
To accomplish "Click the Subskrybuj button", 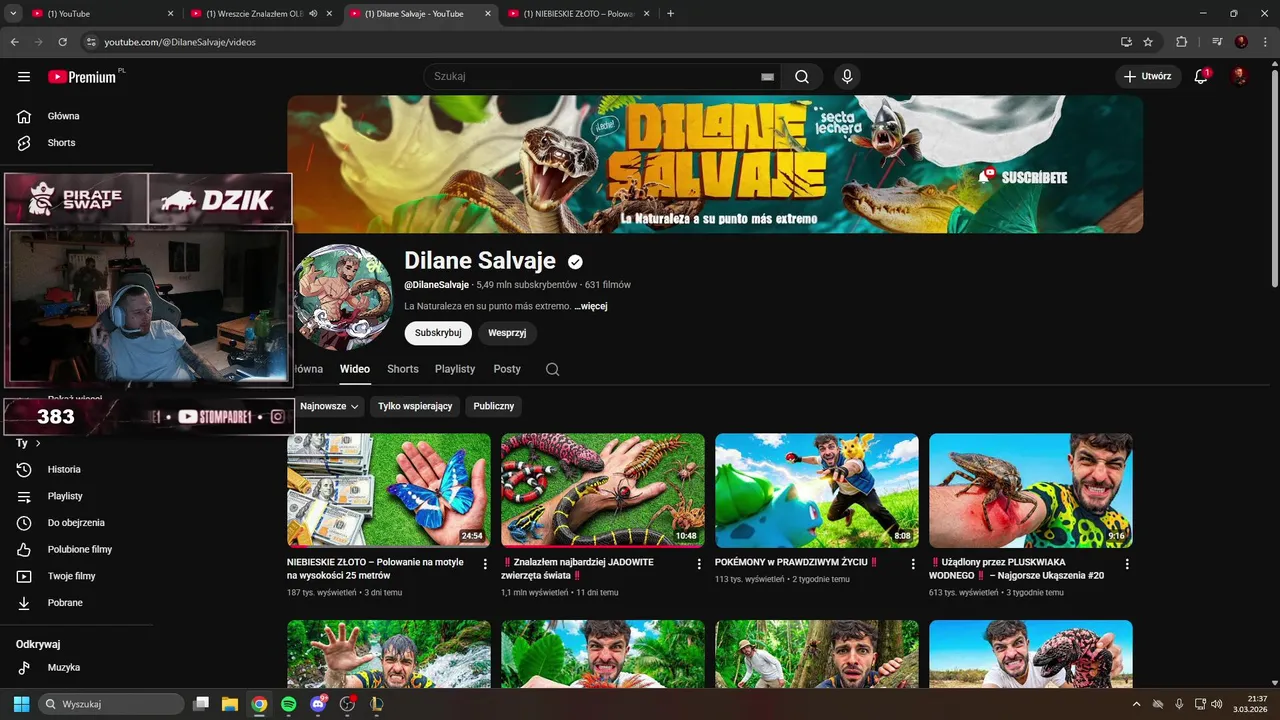I will click(438, 333).
